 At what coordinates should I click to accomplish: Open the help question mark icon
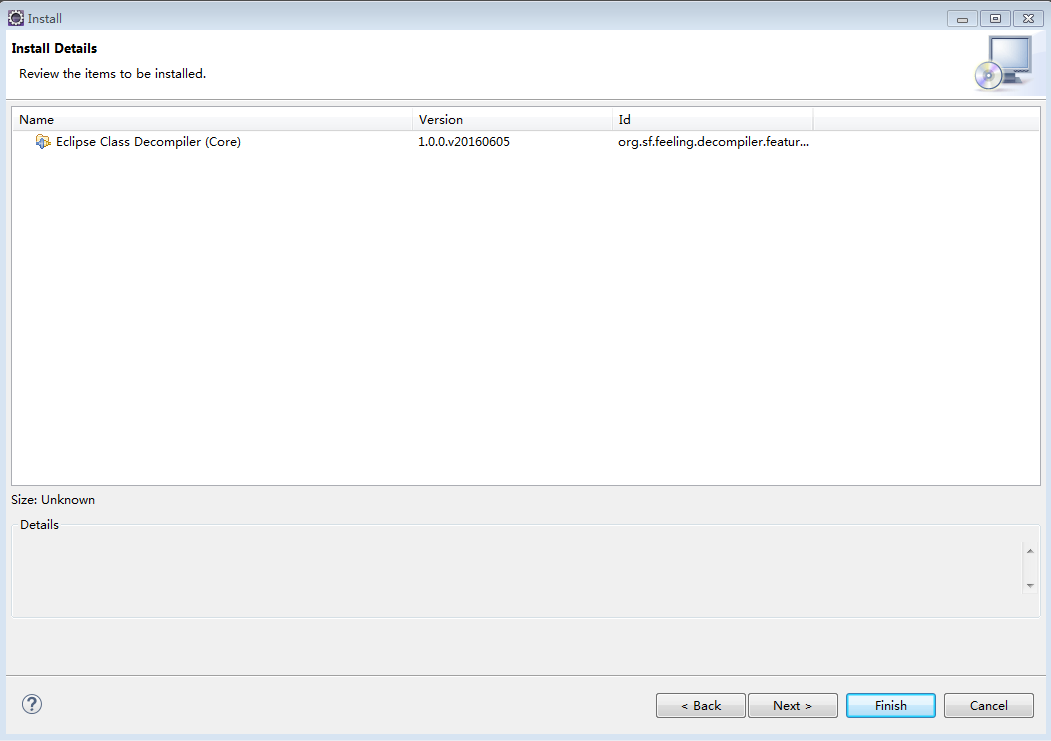32,704
